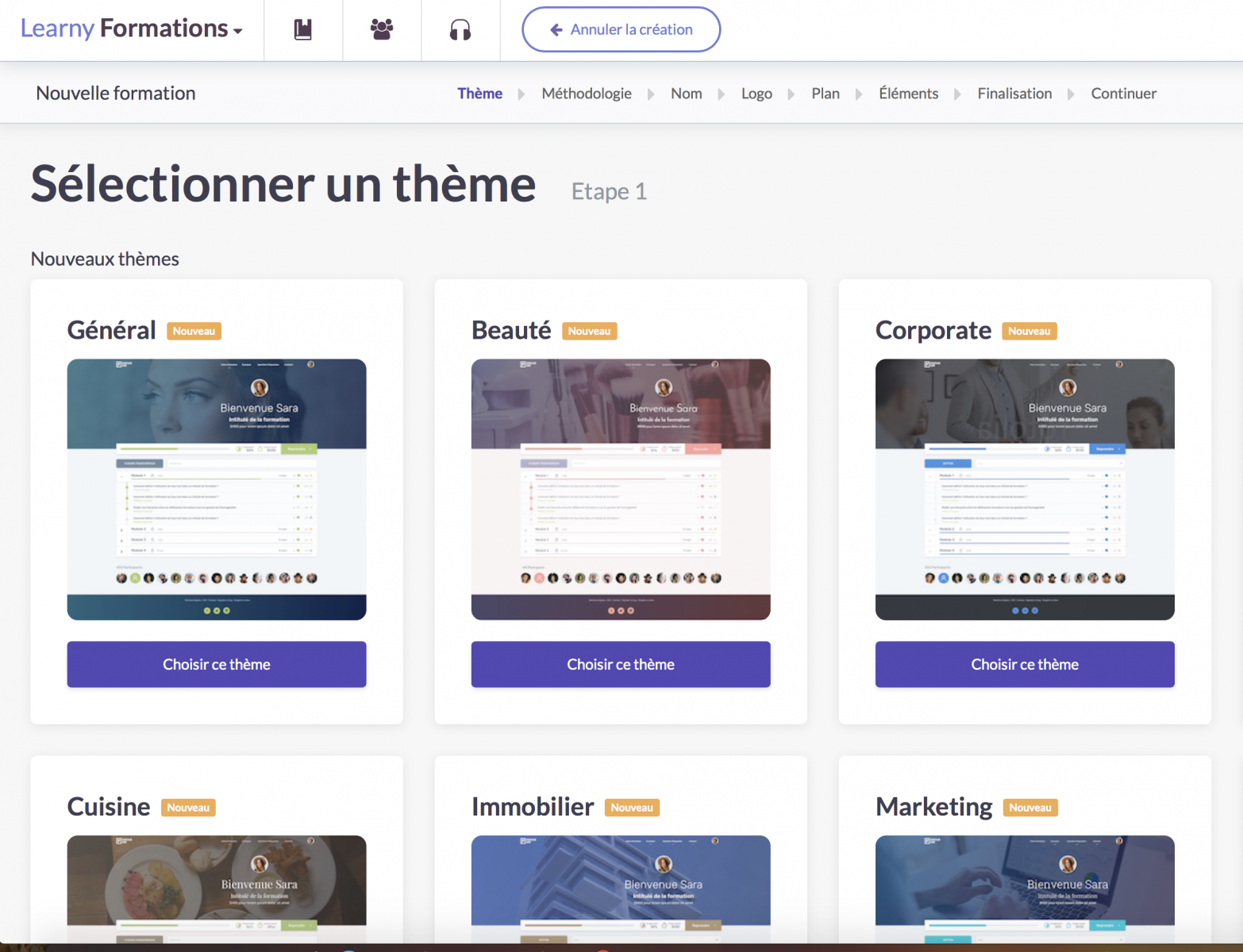Viewport: 1243px width, 952px height.
Task: Click the Continuer step label
Action: pyautogui.click(x=1124, y=93)
